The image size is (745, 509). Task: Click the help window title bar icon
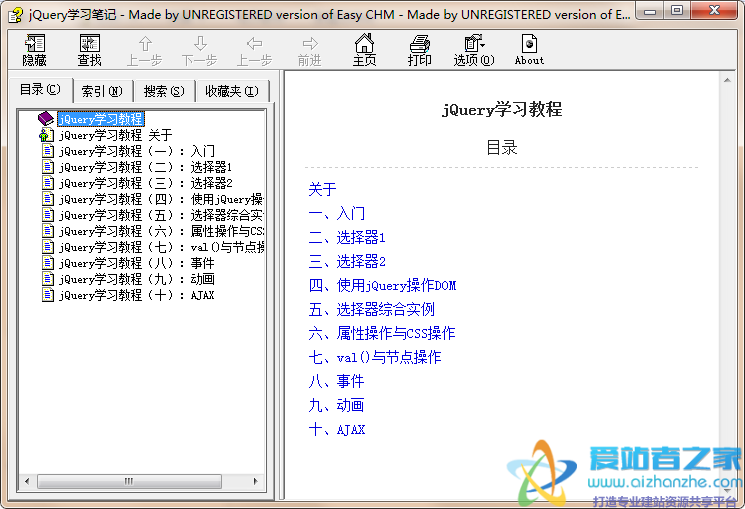(15, 14)
